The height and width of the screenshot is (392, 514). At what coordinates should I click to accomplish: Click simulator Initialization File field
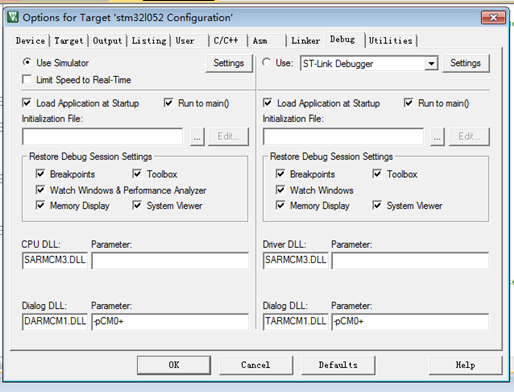click(102, 137)
